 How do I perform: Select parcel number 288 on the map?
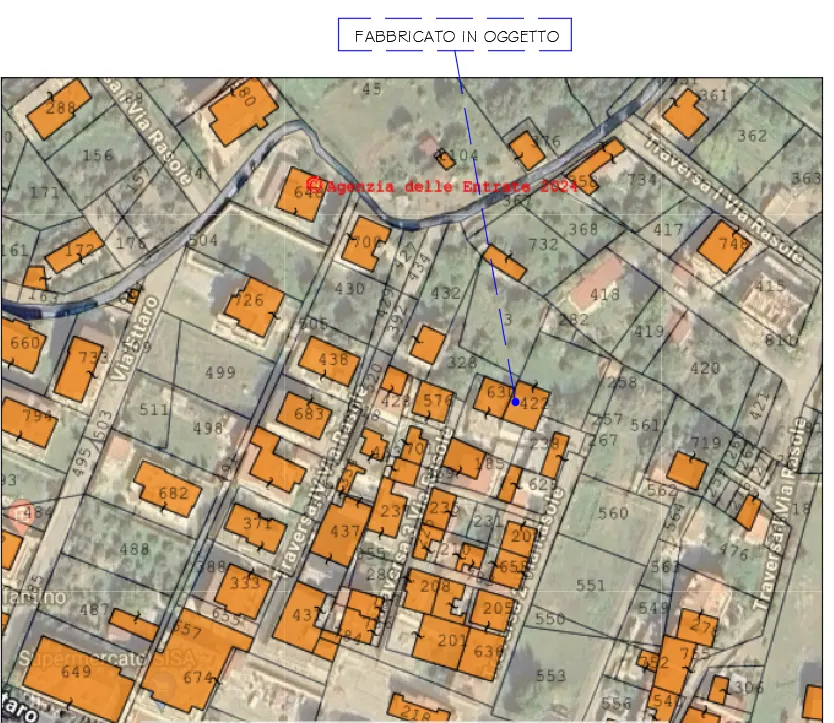click(60, 108)
